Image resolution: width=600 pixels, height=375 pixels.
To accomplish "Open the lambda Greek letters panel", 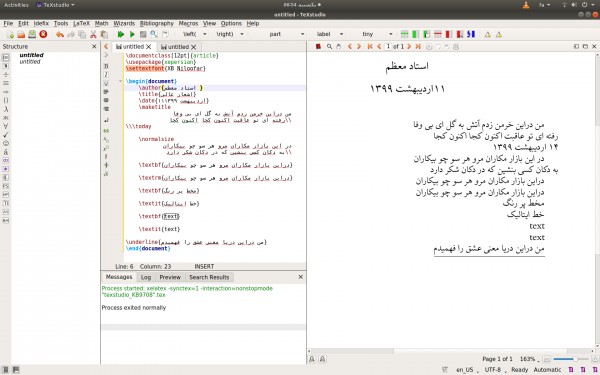I will pyautogui.click(x=6, y=109).
